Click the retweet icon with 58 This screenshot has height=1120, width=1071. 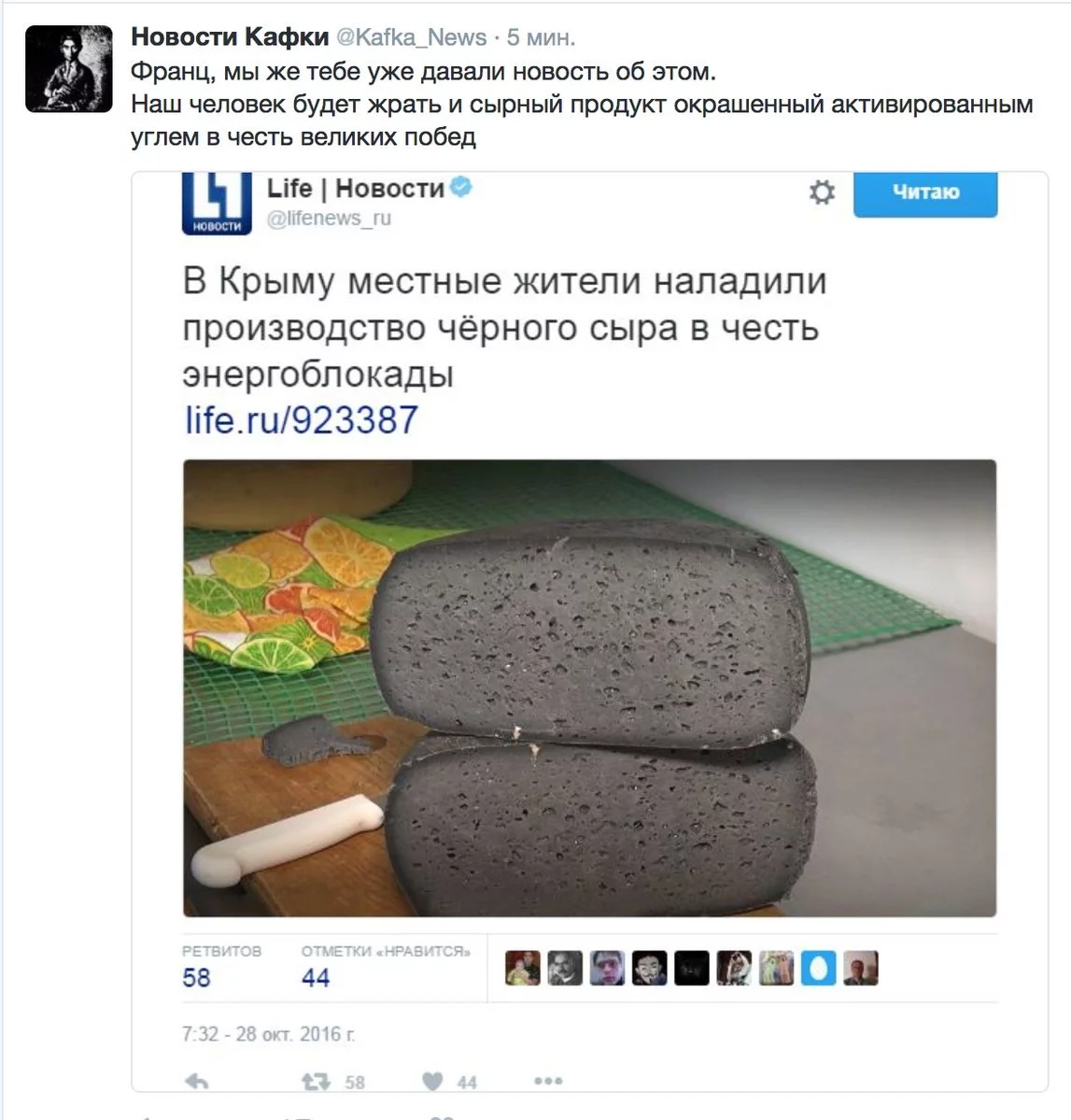(x=316, y=1082)
